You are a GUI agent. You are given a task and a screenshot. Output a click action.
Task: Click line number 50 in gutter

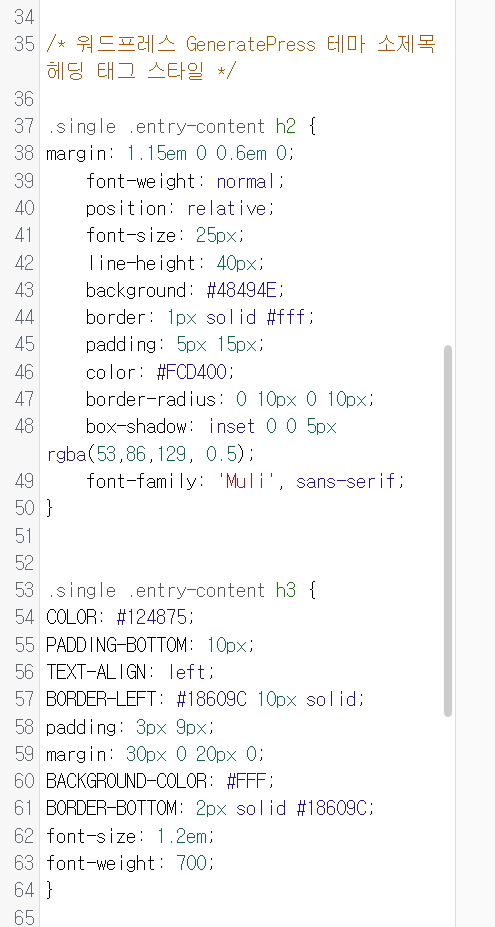tap(24, 508)
